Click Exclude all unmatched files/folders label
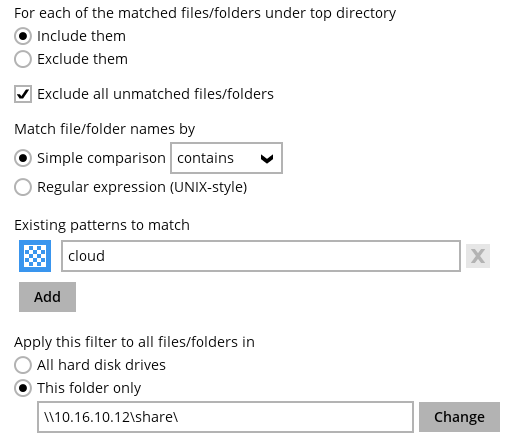517x443 pixels. coord(155,94)
